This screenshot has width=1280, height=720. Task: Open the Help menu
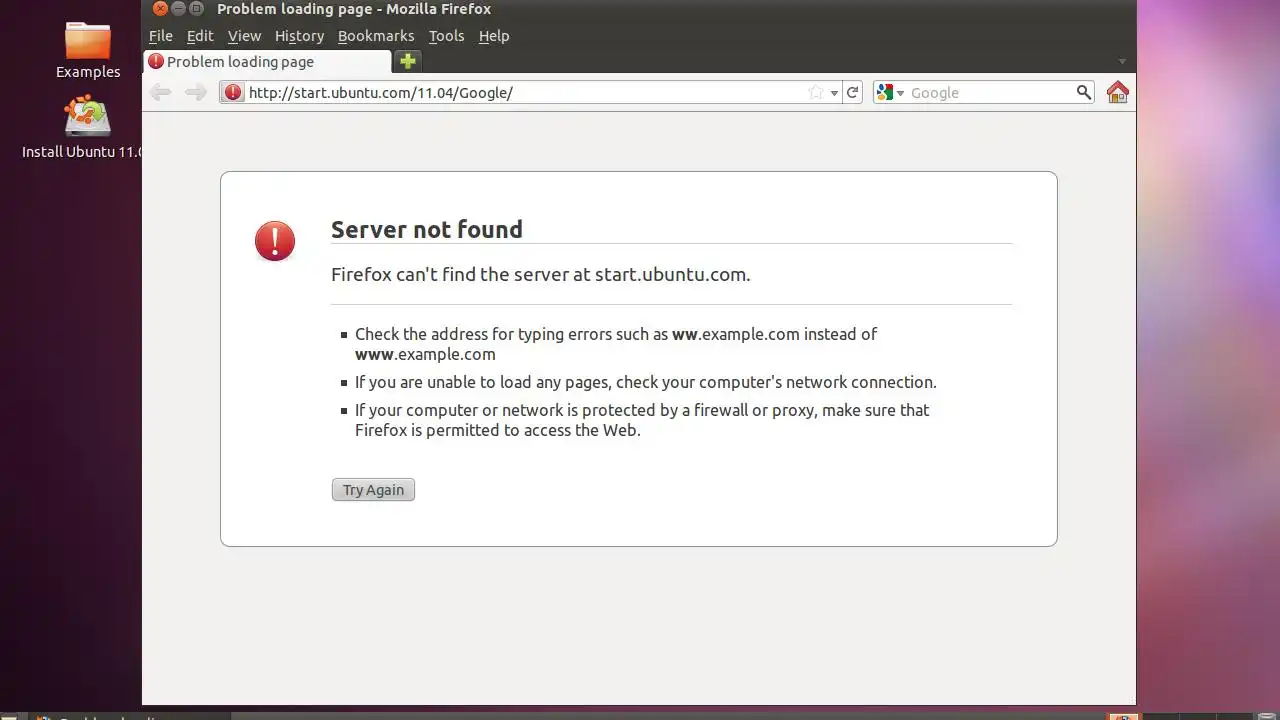[494, 35]
